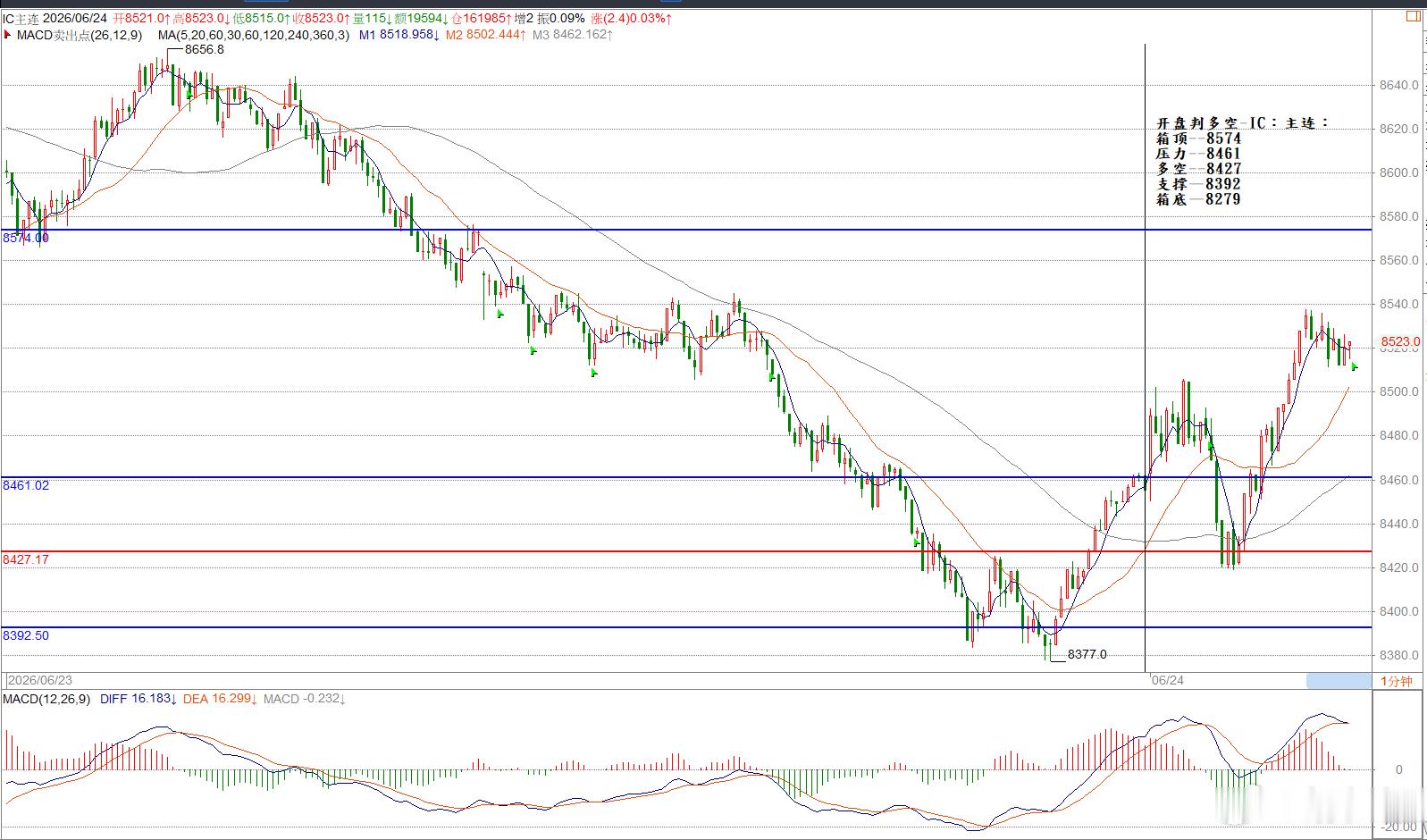Click the M2 8502.444 moving average value
Image resolution: width=1427 pixels, height=840 pixels.
click(486, 35)
